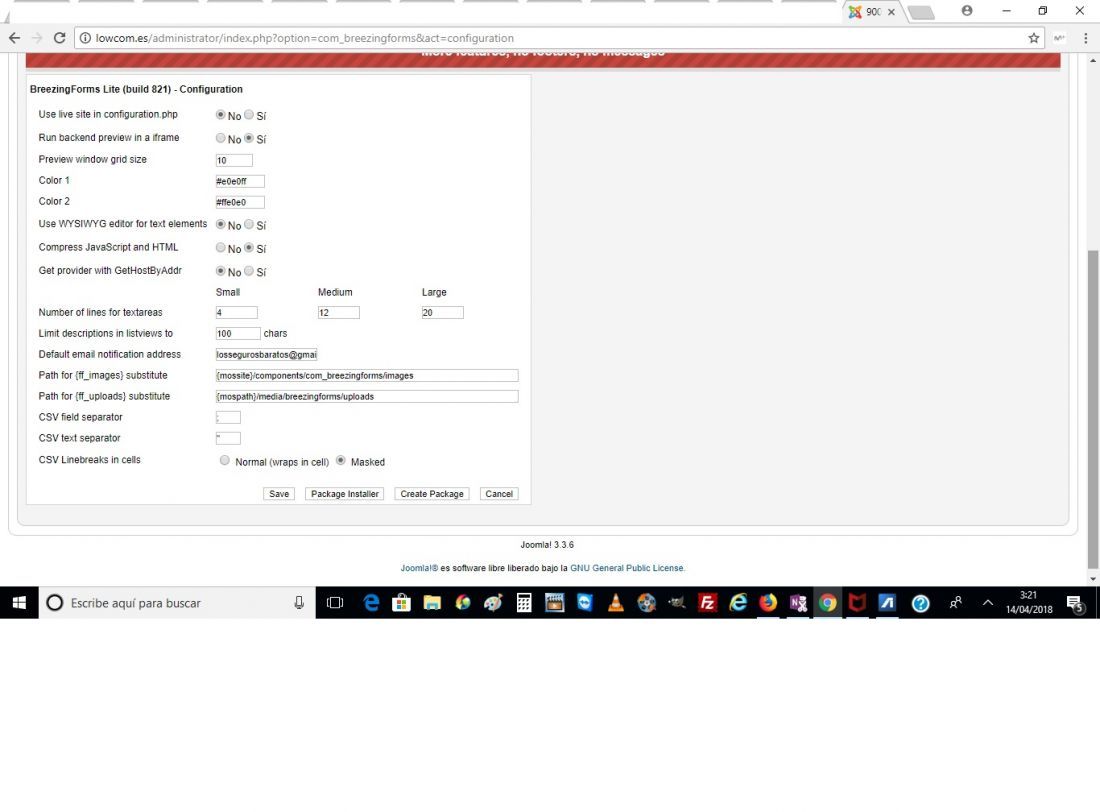Open Chrome's three-dot menu

click(x=1085, y=38)
